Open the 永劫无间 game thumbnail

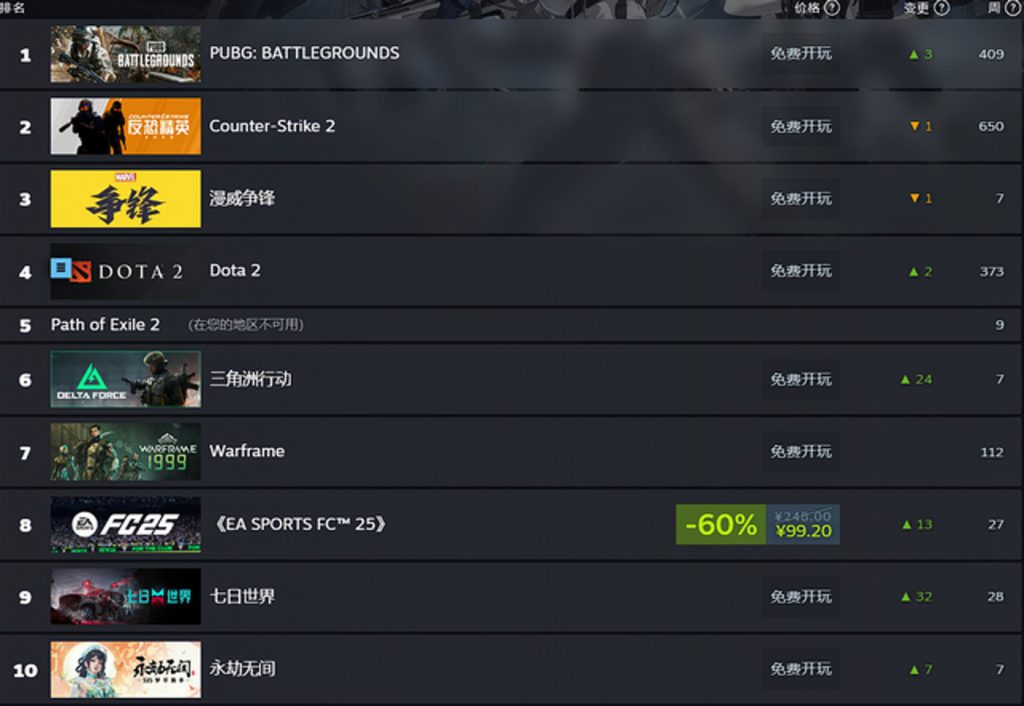(125, 669)
